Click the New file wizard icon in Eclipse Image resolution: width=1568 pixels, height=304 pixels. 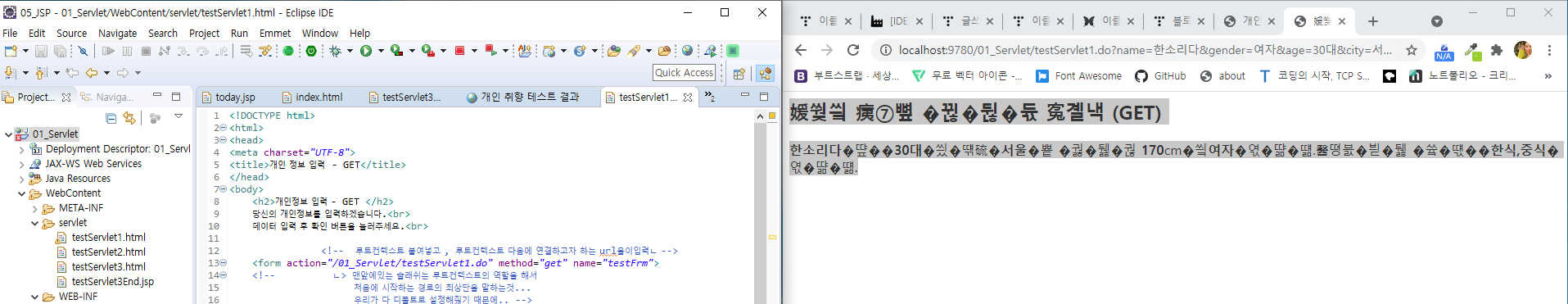click(x=11, y=51)
